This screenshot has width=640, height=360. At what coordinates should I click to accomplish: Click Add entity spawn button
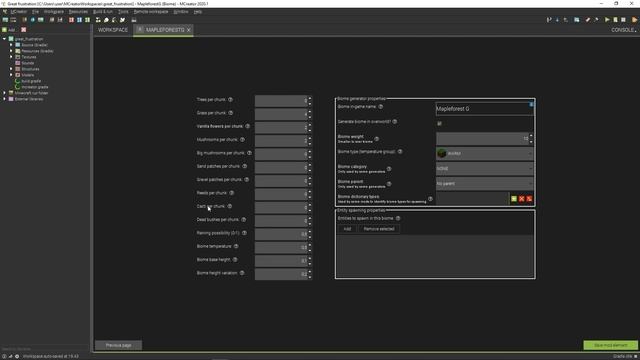click(347, 229)
